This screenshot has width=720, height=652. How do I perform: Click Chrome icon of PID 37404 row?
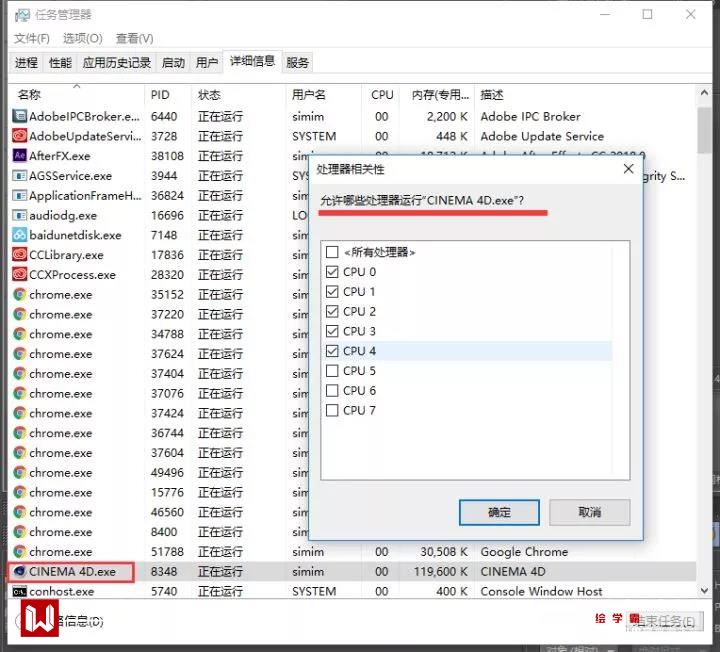coord(19,373)
